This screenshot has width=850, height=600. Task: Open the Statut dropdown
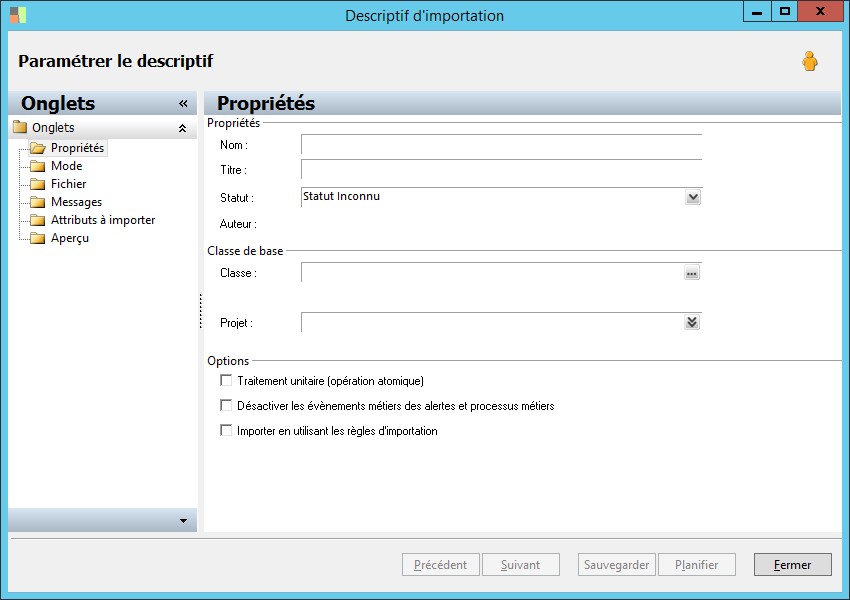pyautogui.click(x=693, y=198)
